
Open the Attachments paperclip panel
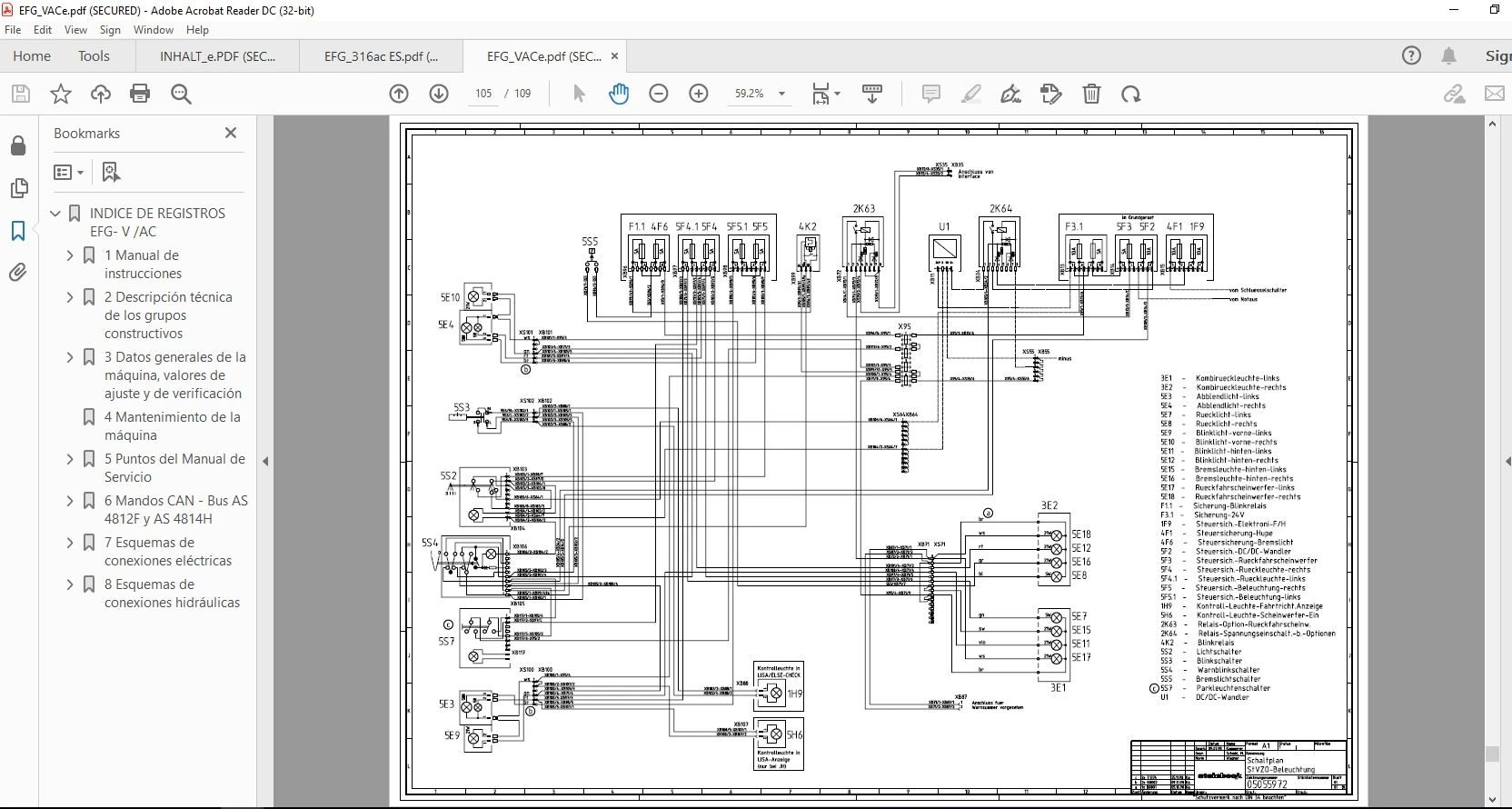18,273
